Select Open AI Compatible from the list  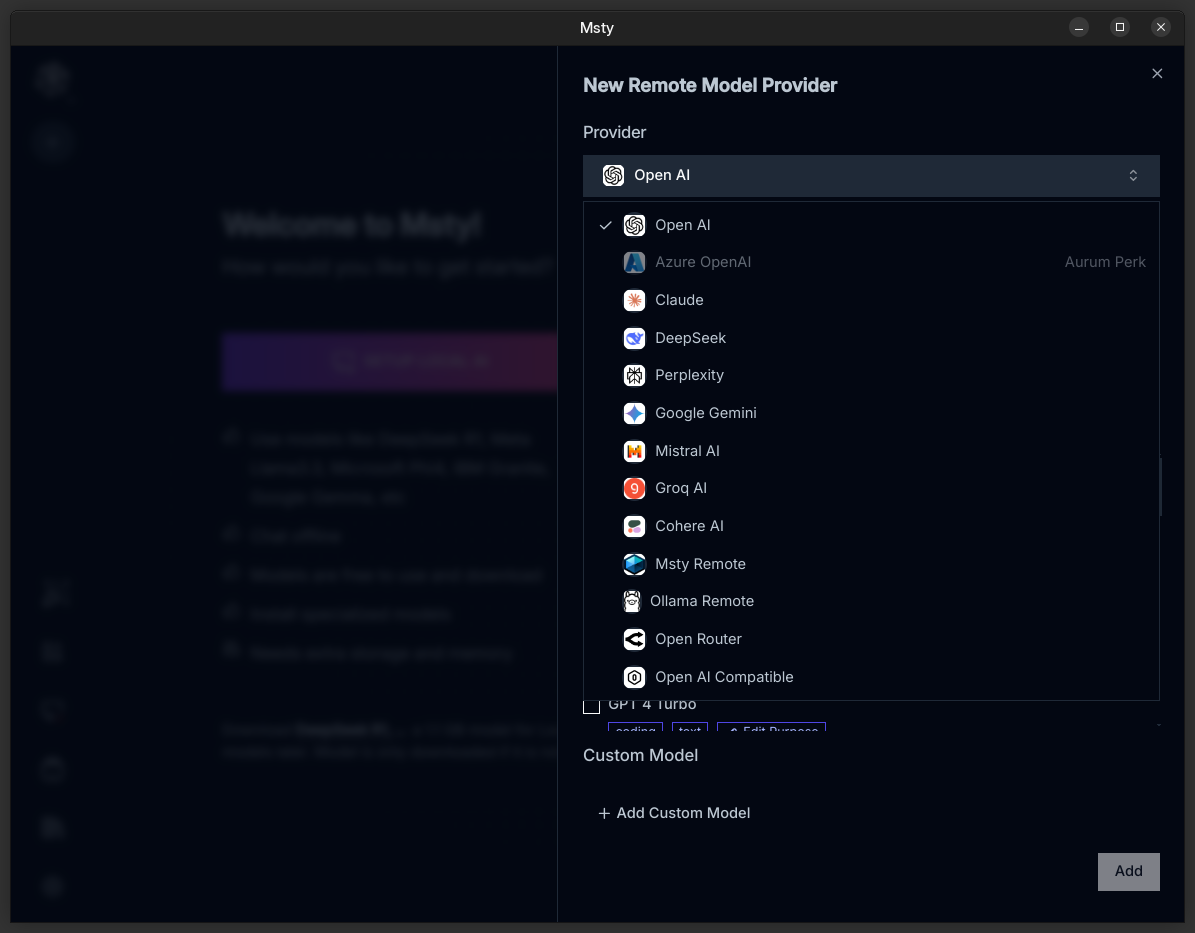pyautogui.click(x=724, y=677)
